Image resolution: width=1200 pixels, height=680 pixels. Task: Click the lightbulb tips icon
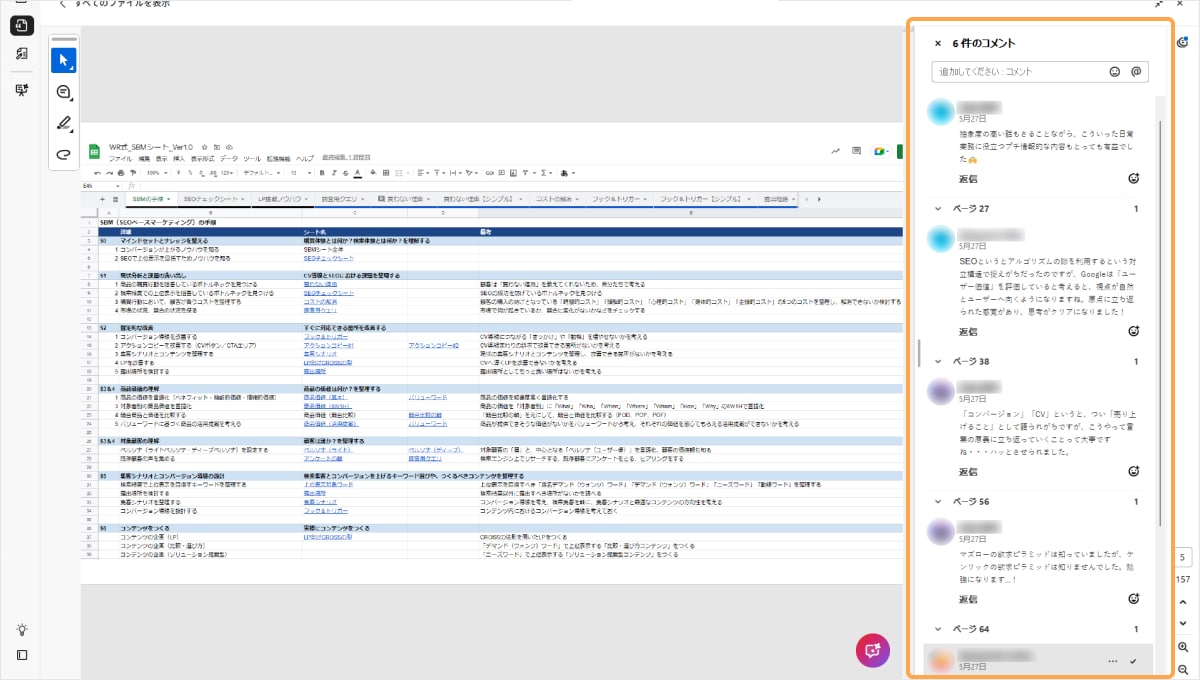click(x=21, y=630)
